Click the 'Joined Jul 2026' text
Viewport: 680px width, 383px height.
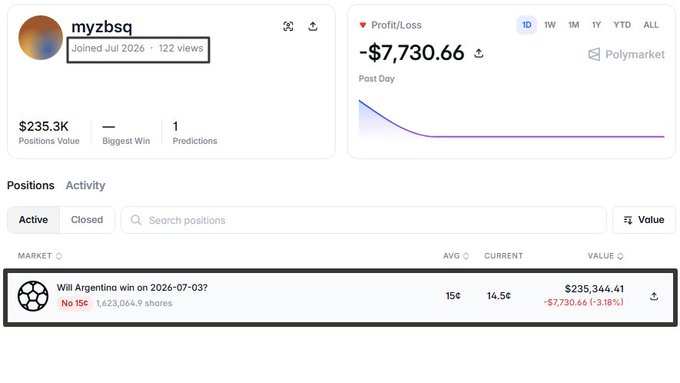coord(108,48)
